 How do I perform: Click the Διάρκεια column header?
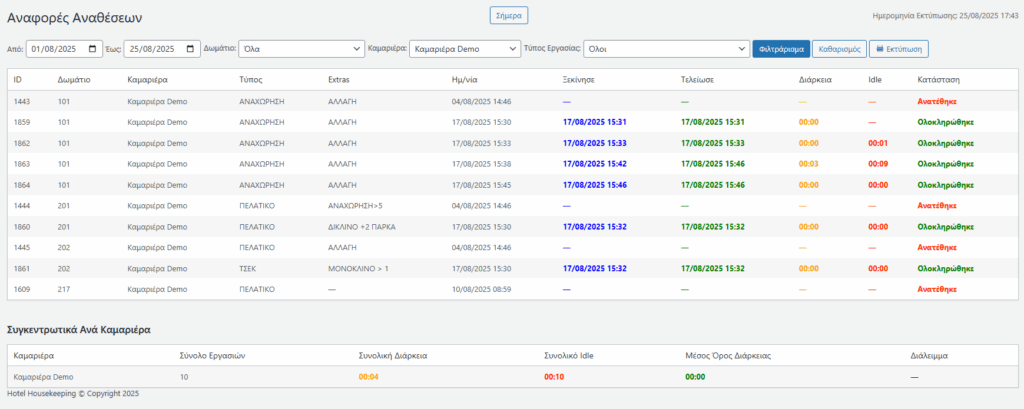tap(816, 79)
